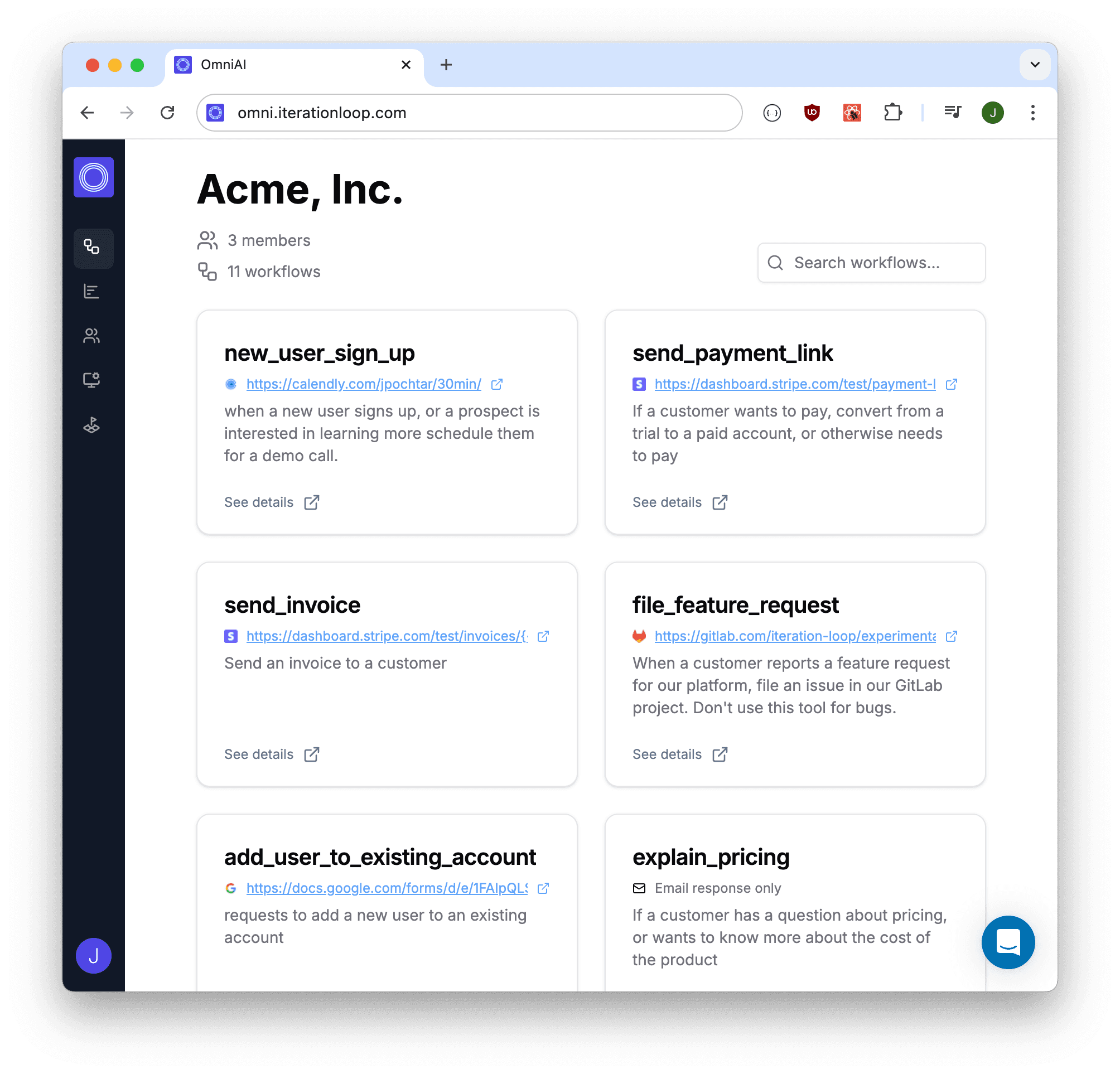Click the OmniAI logo in the sidebar
Screen dimensions: 1120x1074
click(93, 177)
